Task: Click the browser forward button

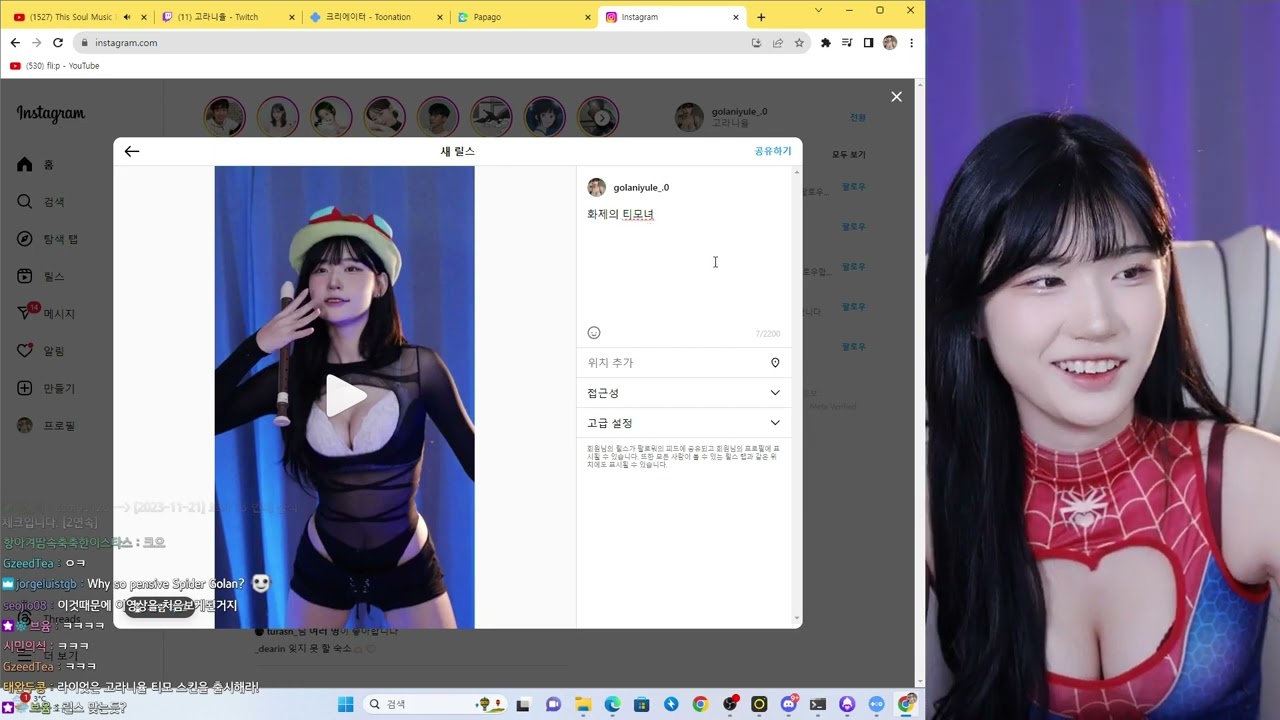Action: click(37, 43)
